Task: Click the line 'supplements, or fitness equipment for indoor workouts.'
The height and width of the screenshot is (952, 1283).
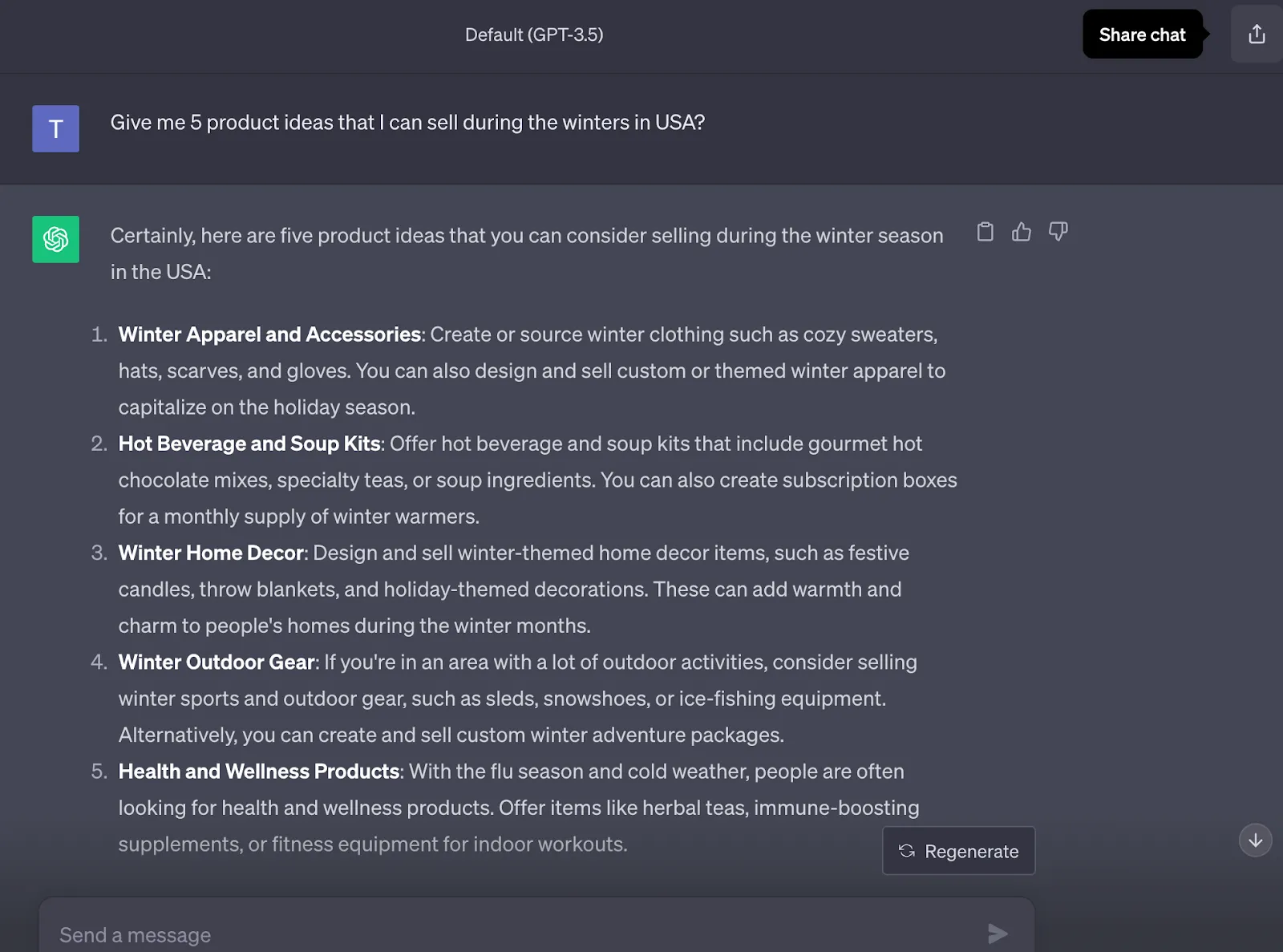Action: [373, 844]
